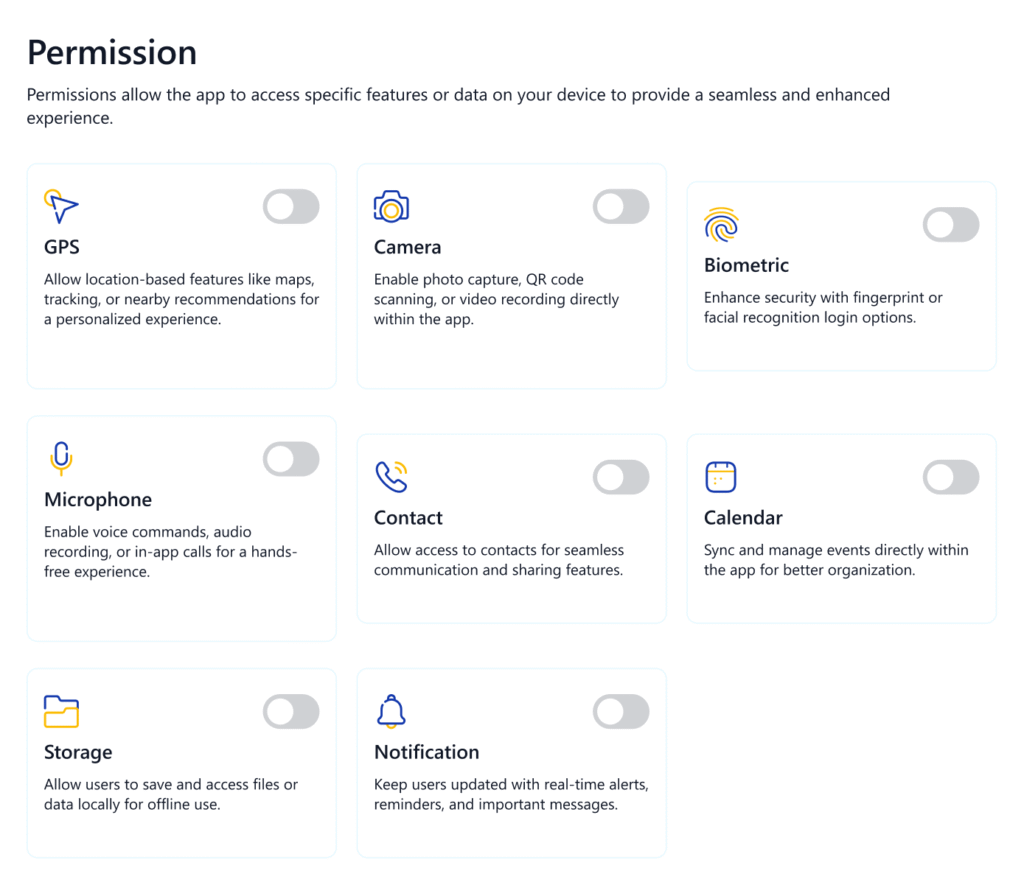Enable the GPS permission toggle
Viewport: 1024px width, 885px height.
(291, 207)
